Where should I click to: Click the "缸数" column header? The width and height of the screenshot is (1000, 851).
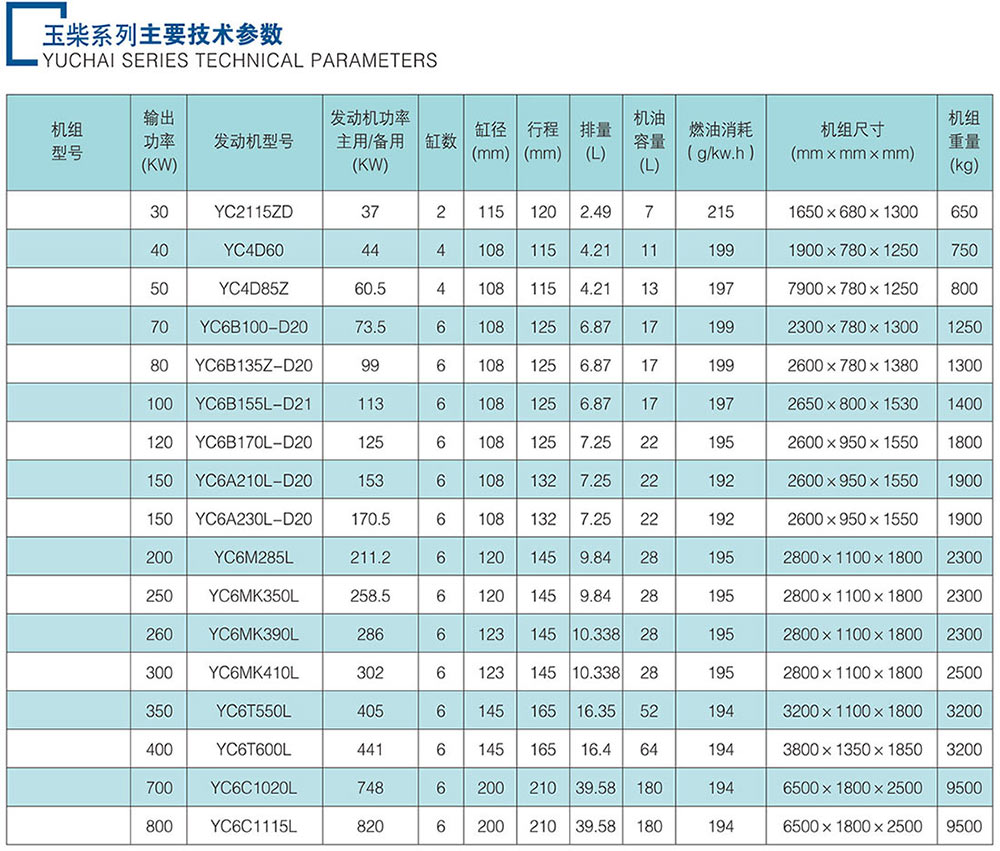[x=441, y=142]
